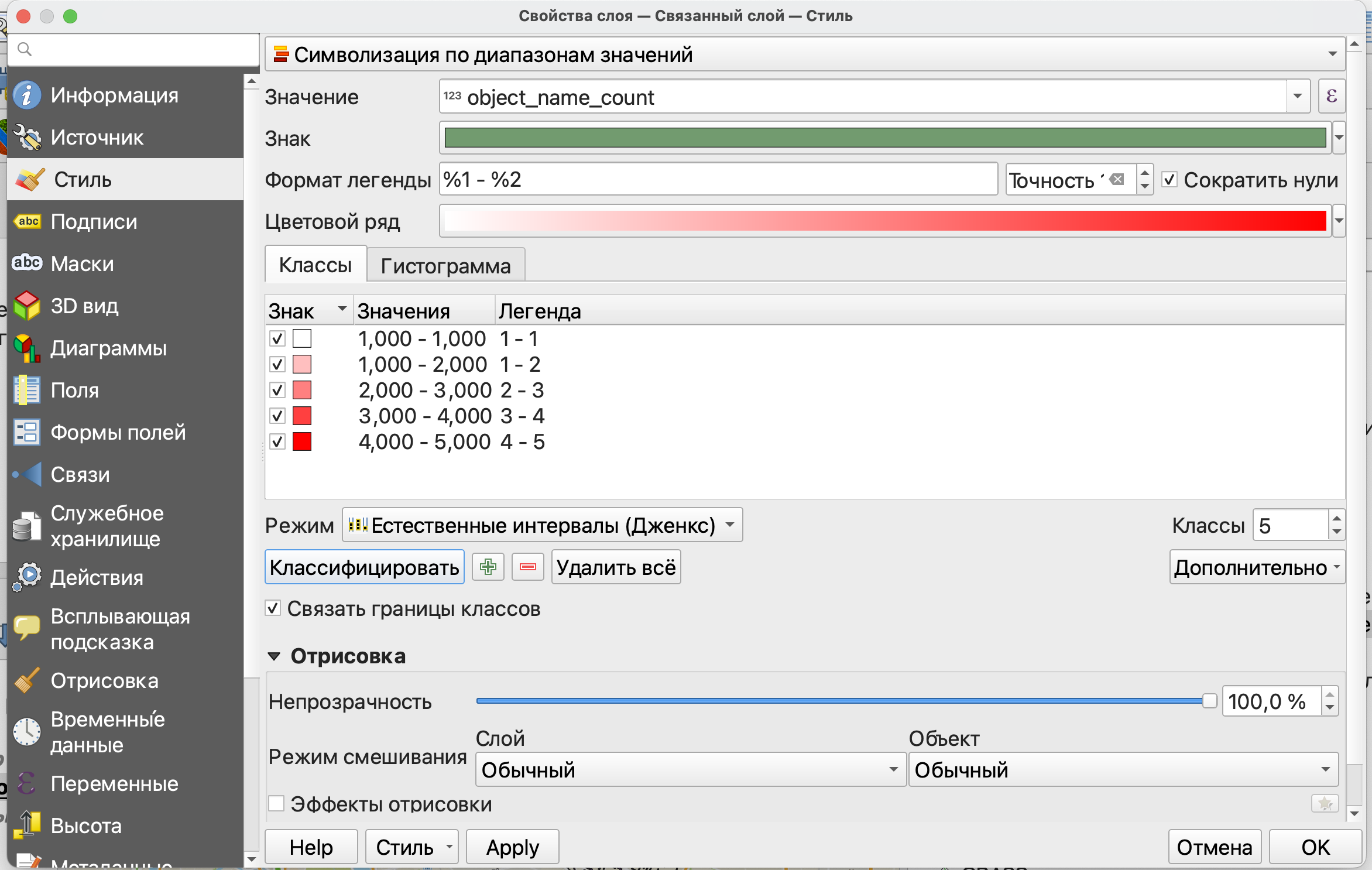This screenshot has height=870, width=1372.
Task: Open the Источник section in sidebar
Action: (x=97, y=138)
